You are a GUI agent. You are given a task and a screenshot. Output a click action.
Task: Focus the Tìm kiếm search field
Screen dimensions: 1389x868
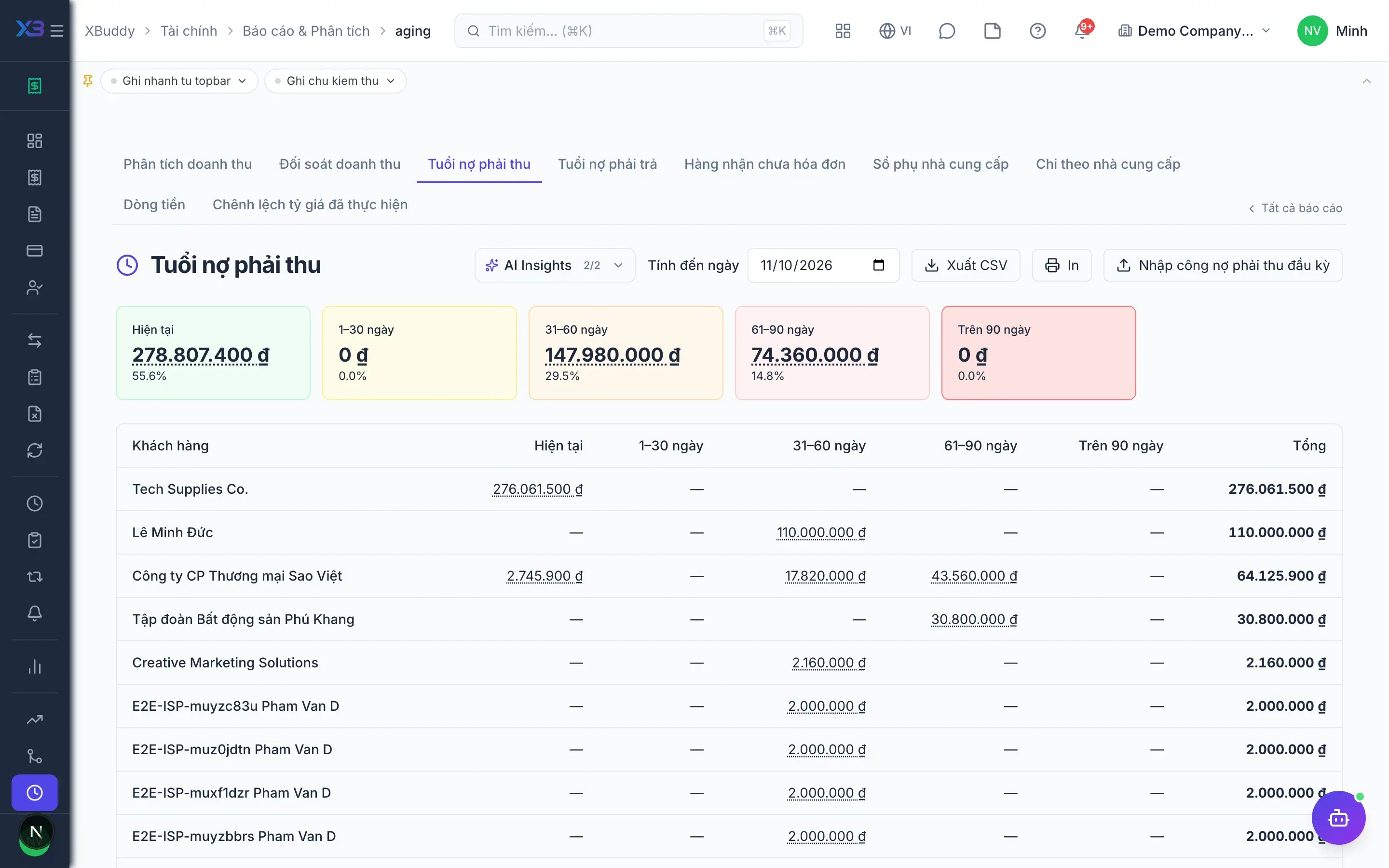click(628, 31)
